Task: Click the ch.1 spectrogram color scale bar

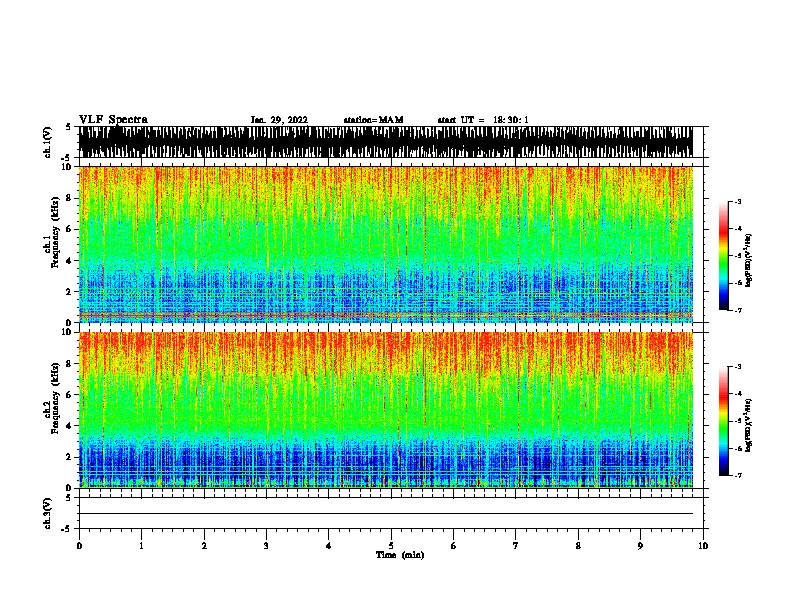Action: click(x=724, y=256)
